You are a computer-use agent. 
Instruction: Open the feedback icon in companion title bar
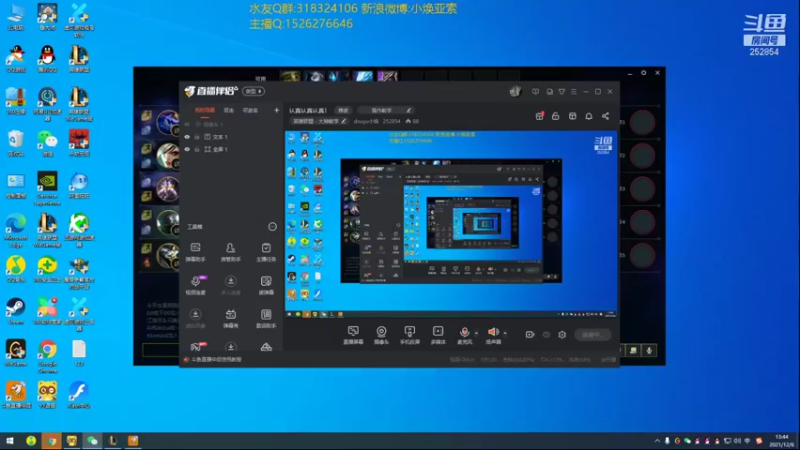point(535,92)
